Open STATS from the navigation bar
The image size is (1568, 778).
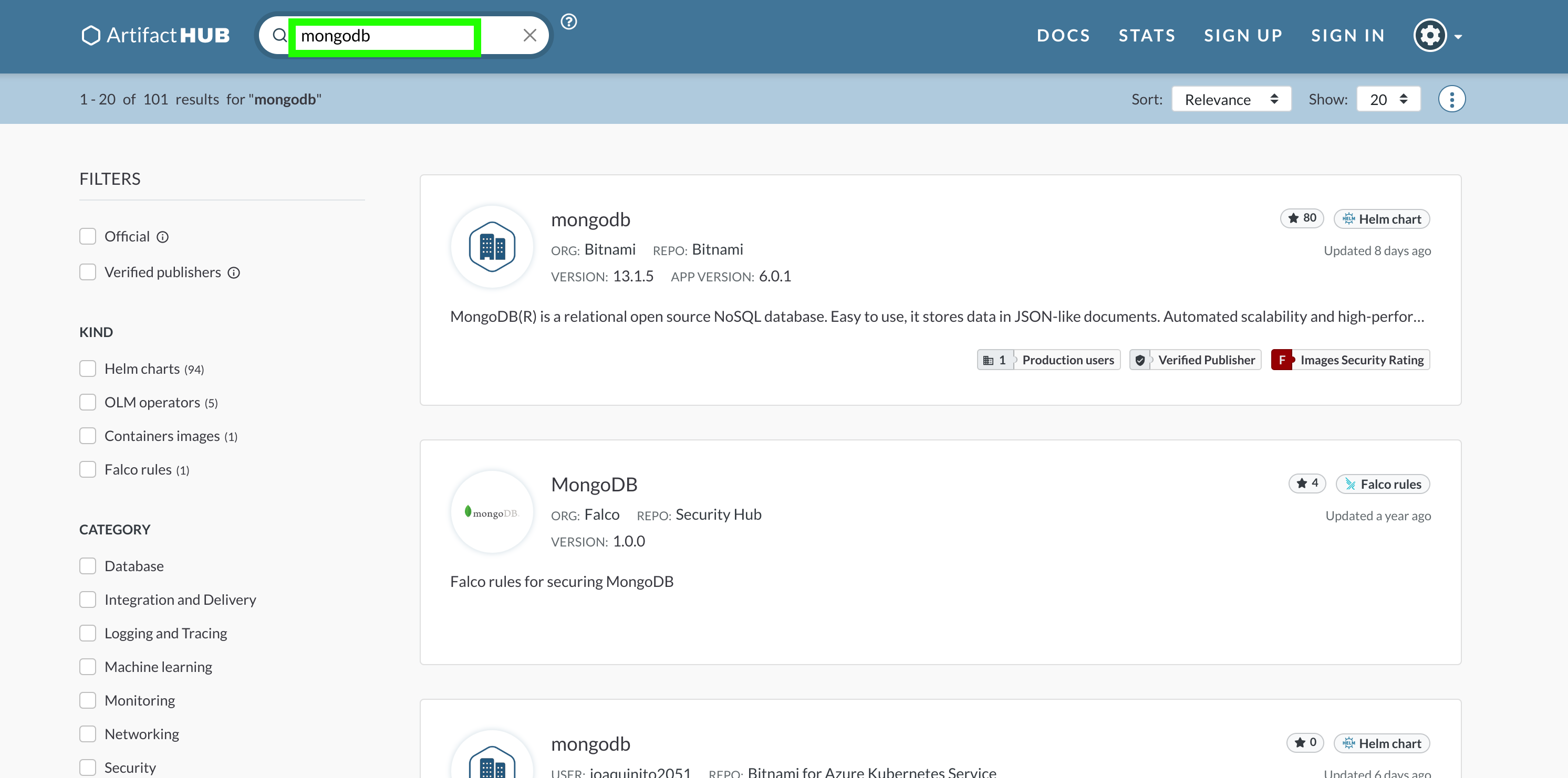[1147, 35]
